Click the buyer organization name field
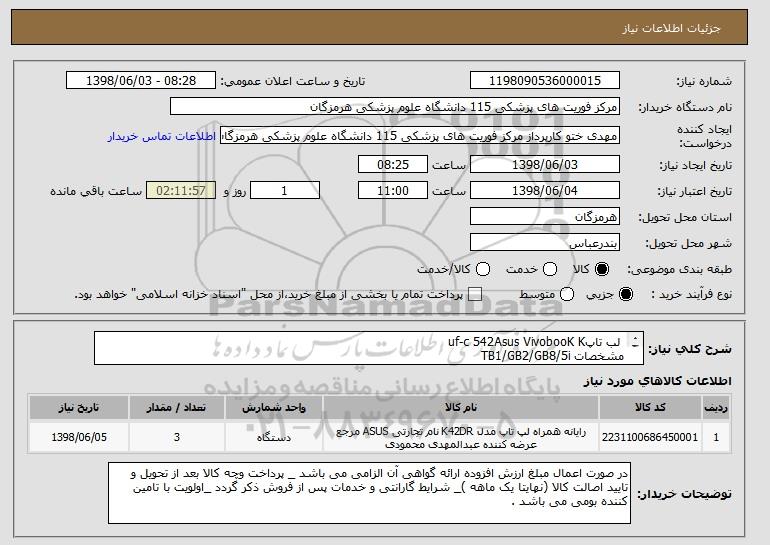This screenshot has height=545, width=770. click(x=395, y=107)
